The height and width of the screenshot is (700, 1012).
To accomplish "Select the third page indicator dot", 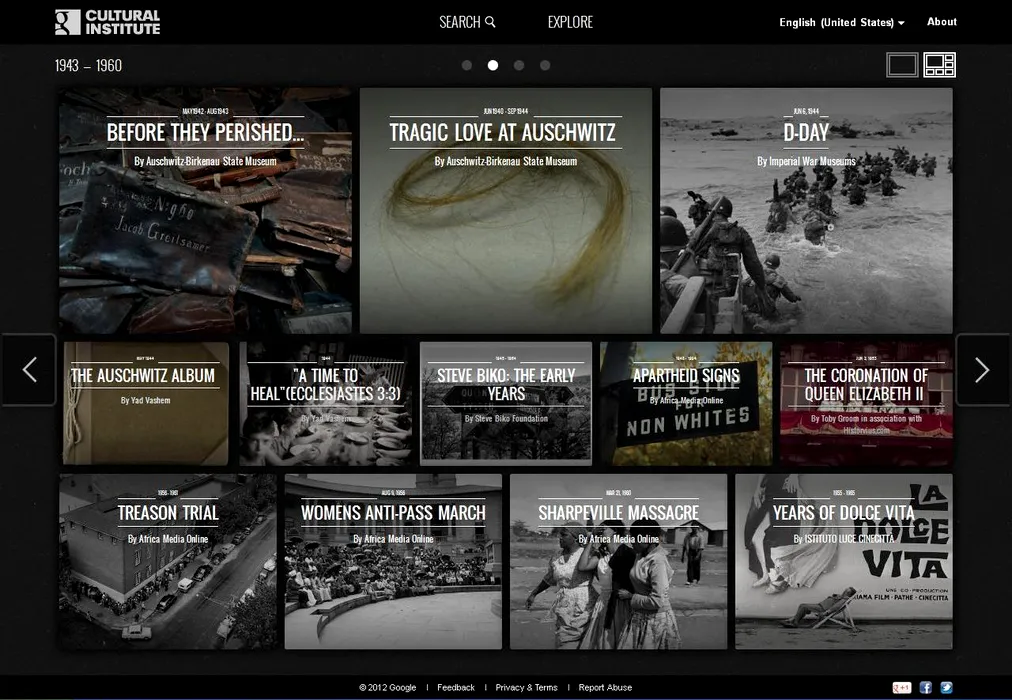I will [x=519, y=66].
